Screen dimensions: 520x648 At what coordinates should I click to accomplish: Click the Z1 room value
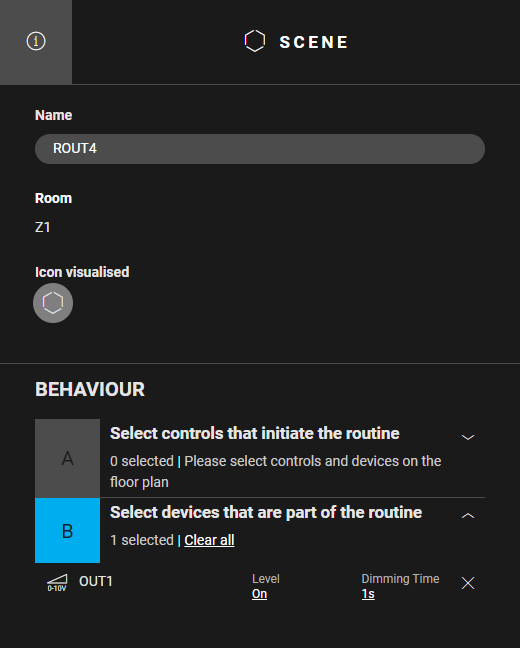click(x=43, y=227)
